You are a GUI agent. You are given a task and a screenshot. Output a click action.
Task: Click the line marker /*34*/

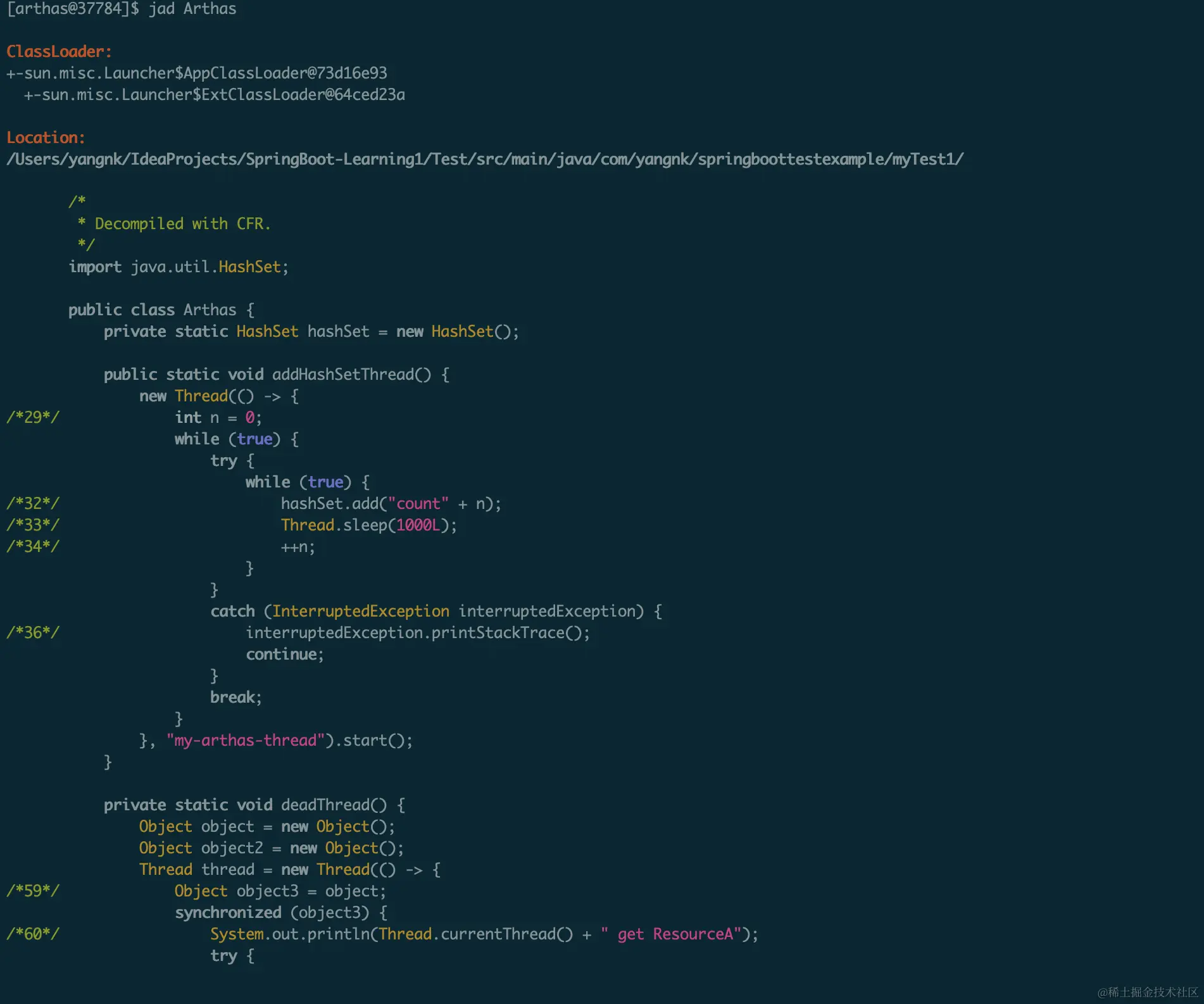[x=33, y=546]
